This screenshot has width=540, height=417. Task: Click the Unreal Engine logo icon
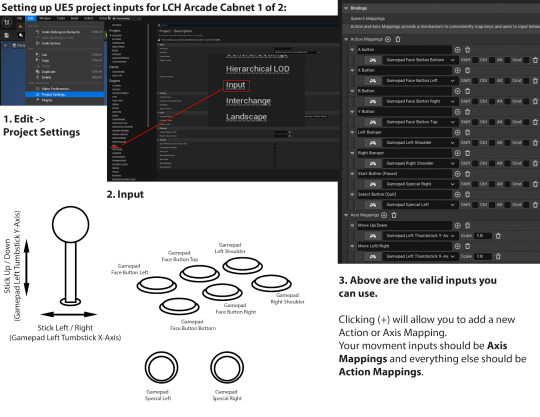pyautogui.click(x=7, y=22)
